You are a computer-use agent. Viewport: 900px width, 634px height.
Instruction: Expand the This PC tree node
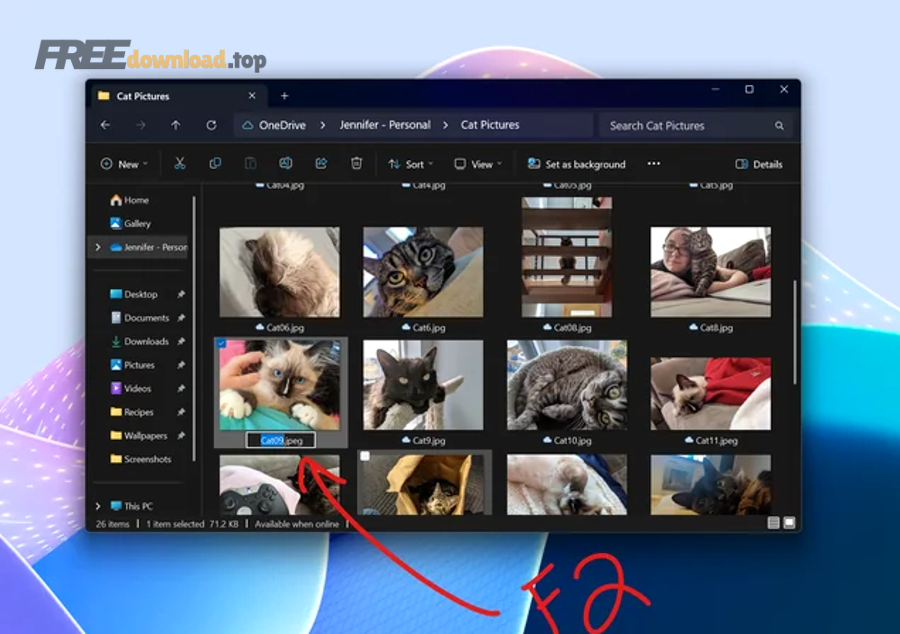point(98,506)
